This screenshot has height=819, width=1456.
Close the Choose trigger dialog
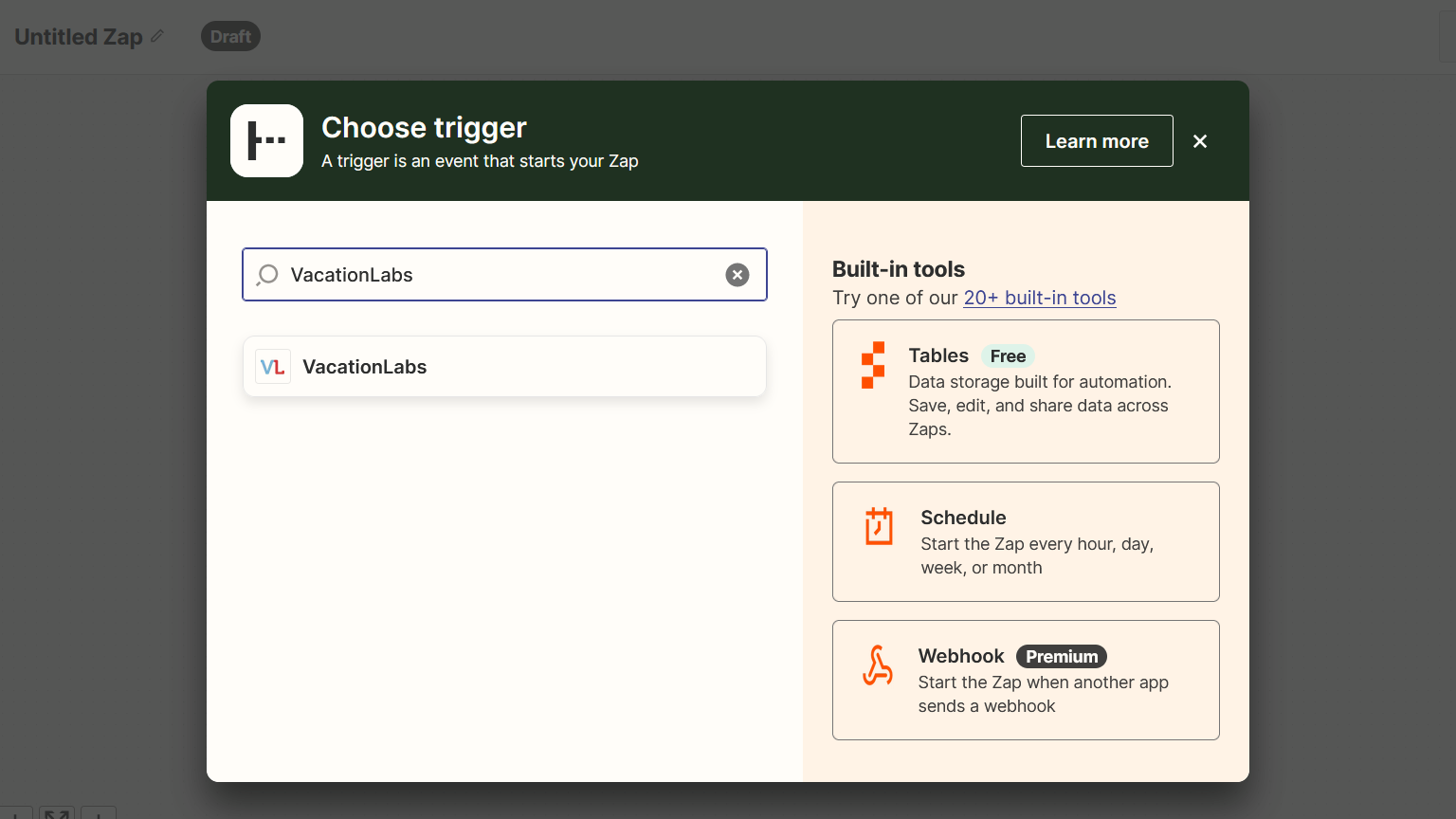pyautogui.click(x=1200, y=141)
